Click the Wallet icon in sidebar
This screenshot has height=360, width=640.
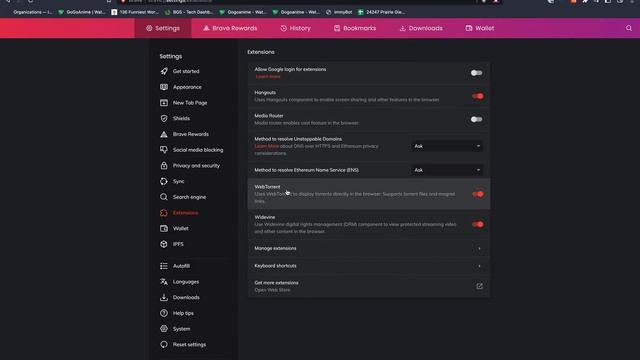pos(164,229)
